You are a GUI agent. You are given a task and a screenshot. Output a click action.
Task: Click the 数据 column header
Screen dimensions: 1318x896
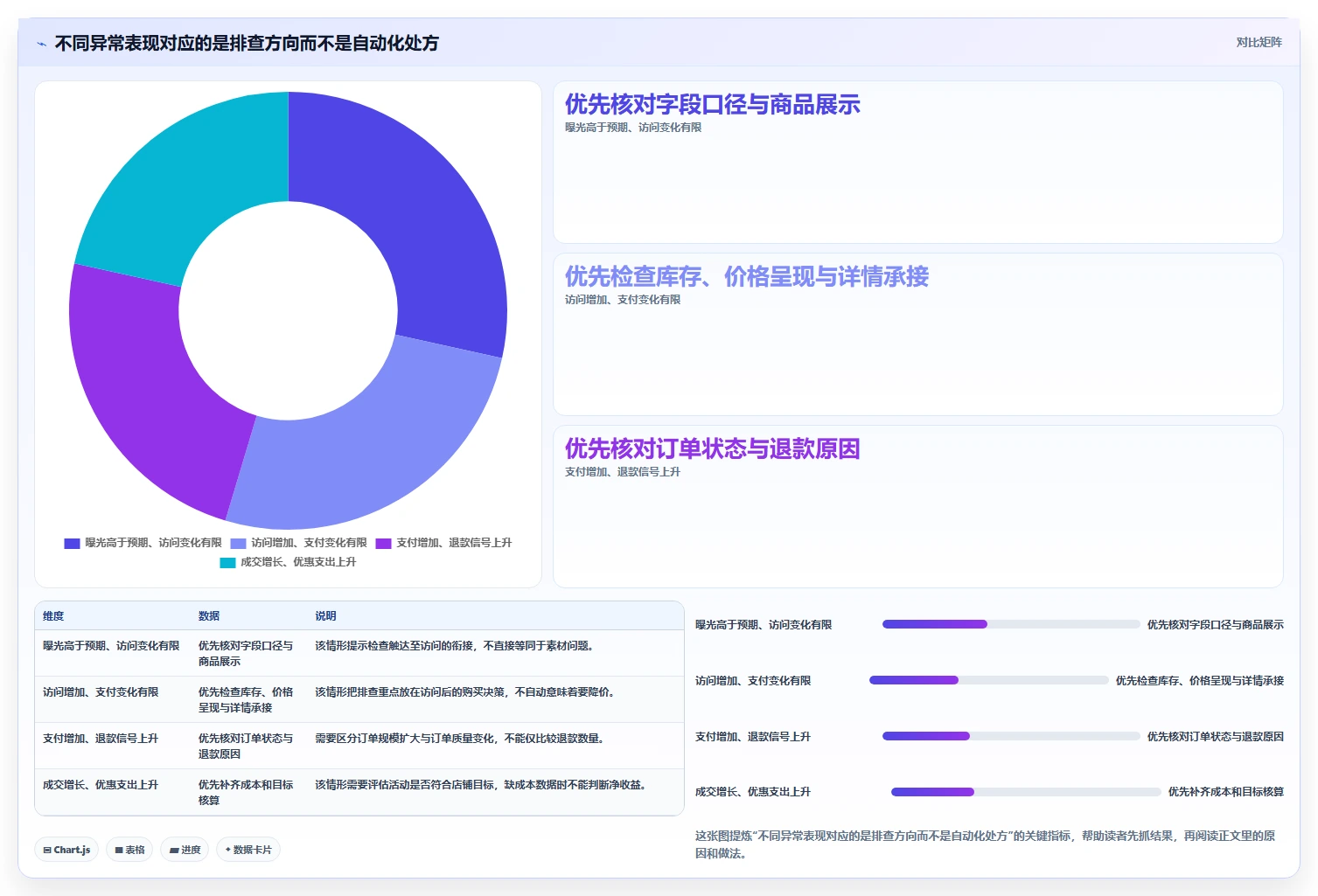pos(209,616)
